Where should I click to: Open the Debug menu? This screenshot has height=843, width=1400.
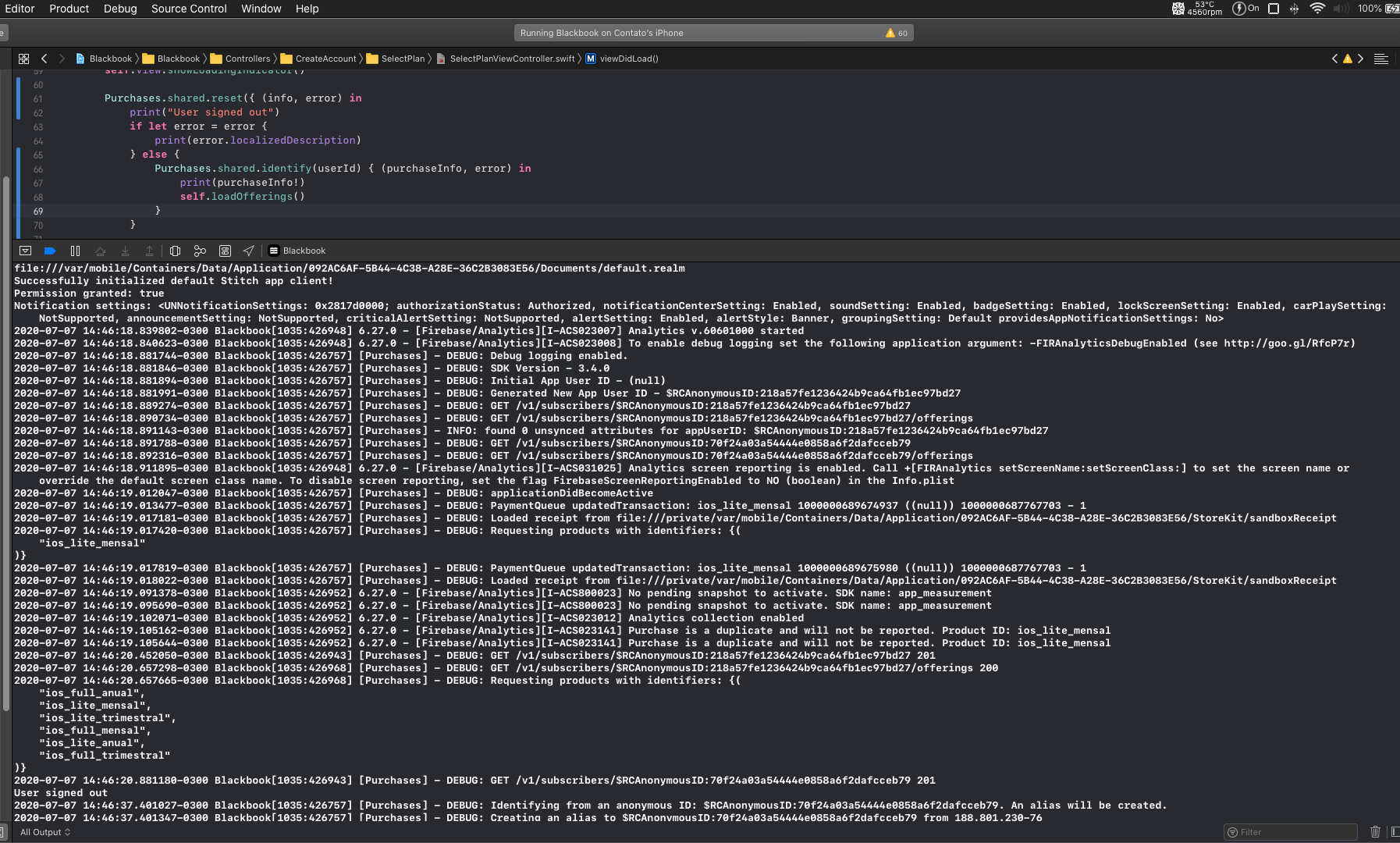click(119, 9)
